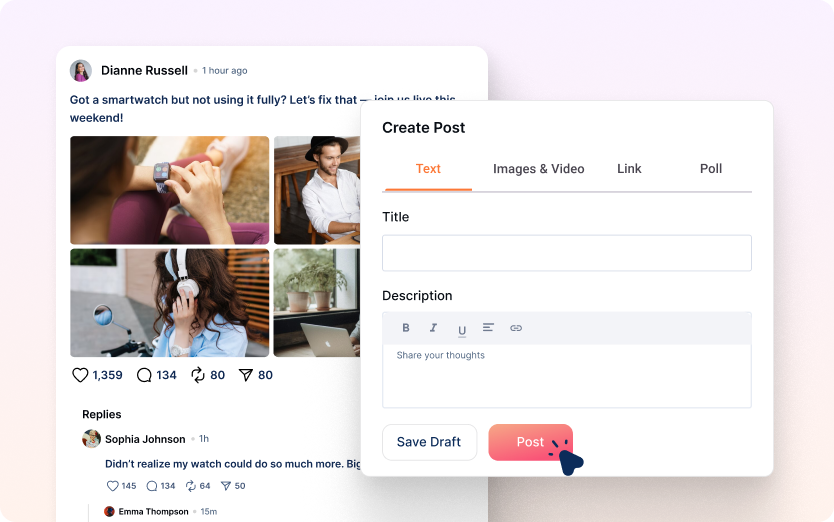
Task: Open Dianne Russell's profile avatar
Action: point(81,71)
